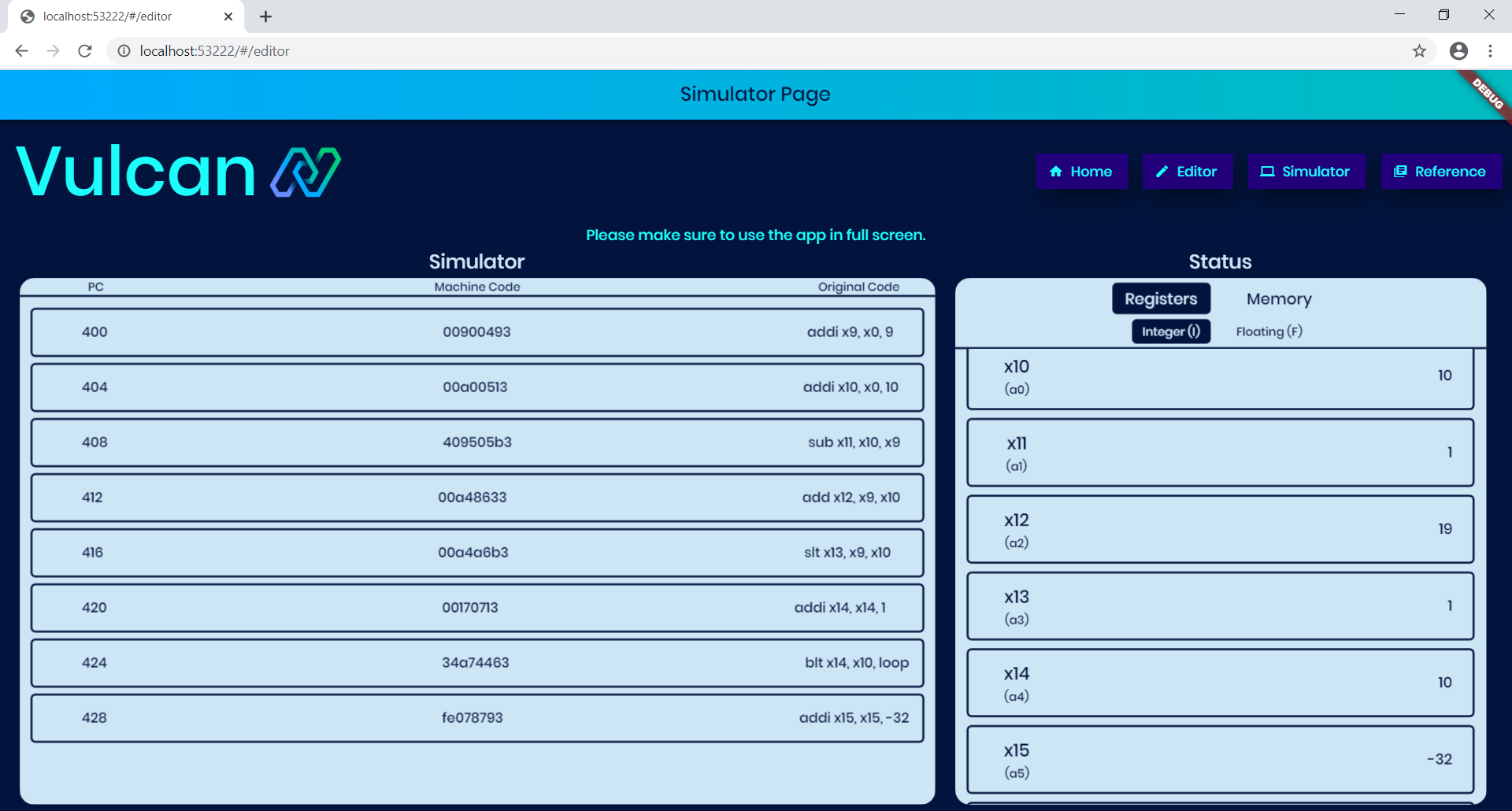Click the Vulcan wordmark text
The width and height of the screenshot is (1512, 811).
pos(135,172)
